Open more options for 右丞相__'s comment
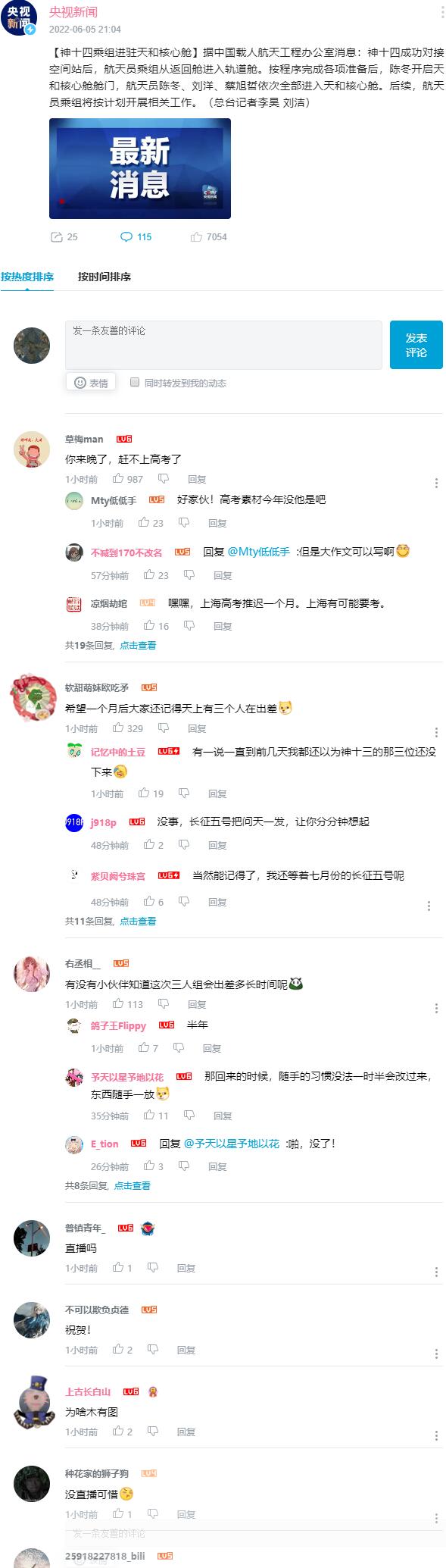 click(x=436, y=1008)
